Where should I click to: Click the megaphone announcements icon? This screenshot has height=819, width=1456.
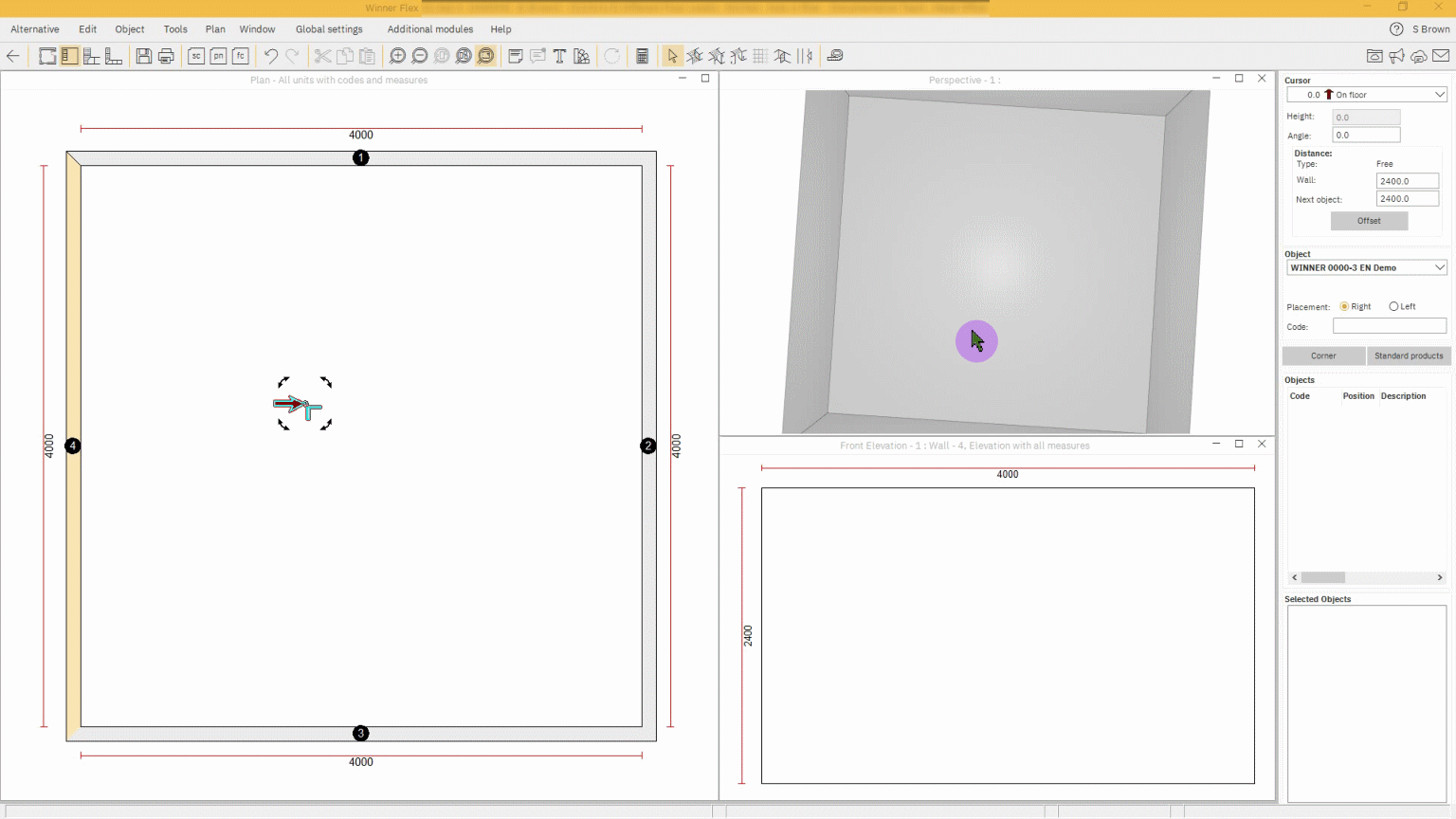(x=1396, y=56)
